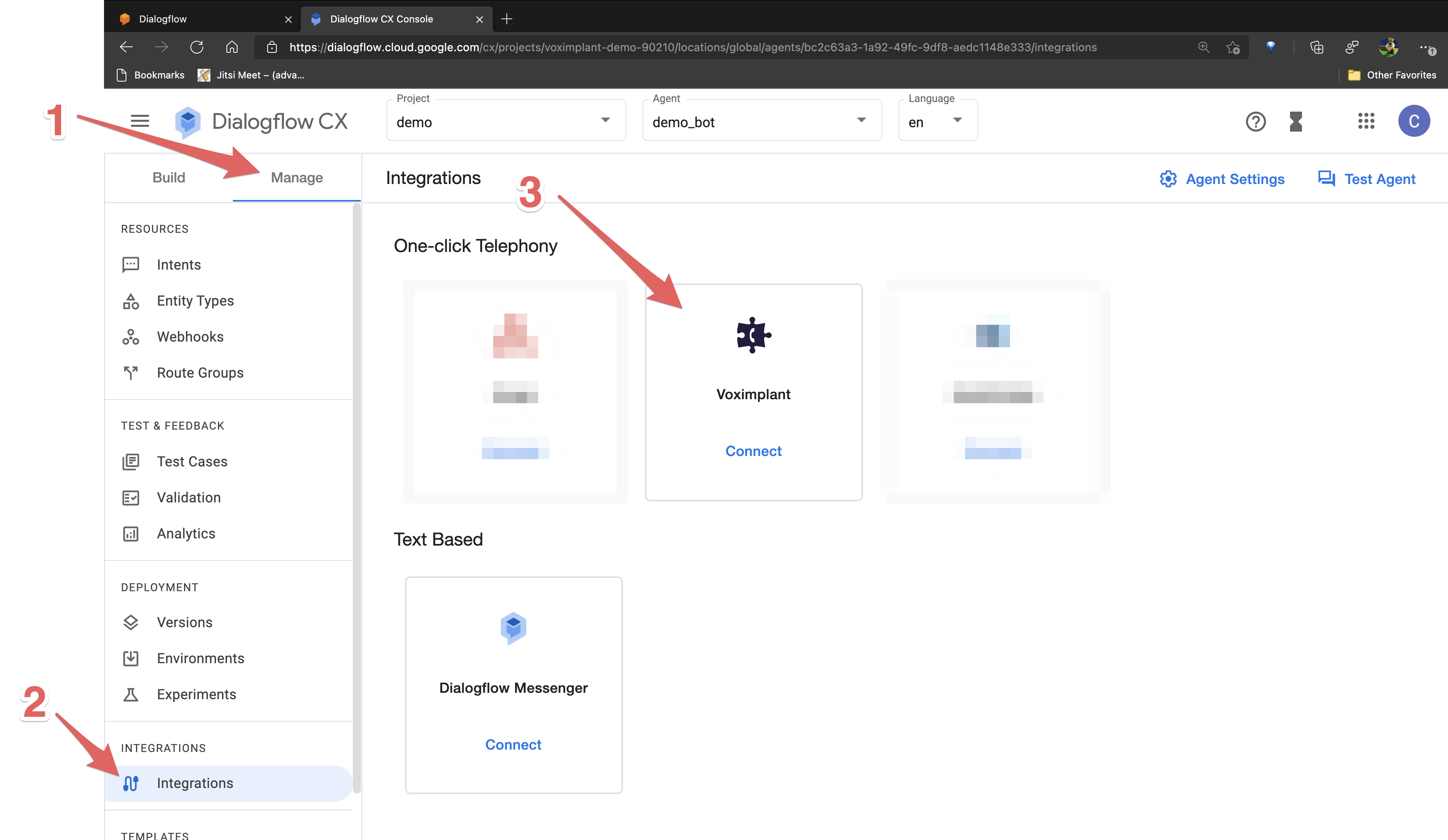1448x840 pixels.
Task: Click the help question mark icon
Action: [1255, 121]
